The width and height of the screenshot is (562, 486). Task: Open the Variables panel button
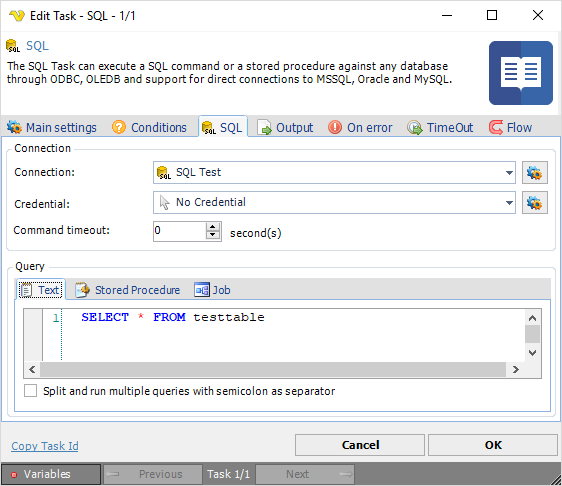click(51, 474)
